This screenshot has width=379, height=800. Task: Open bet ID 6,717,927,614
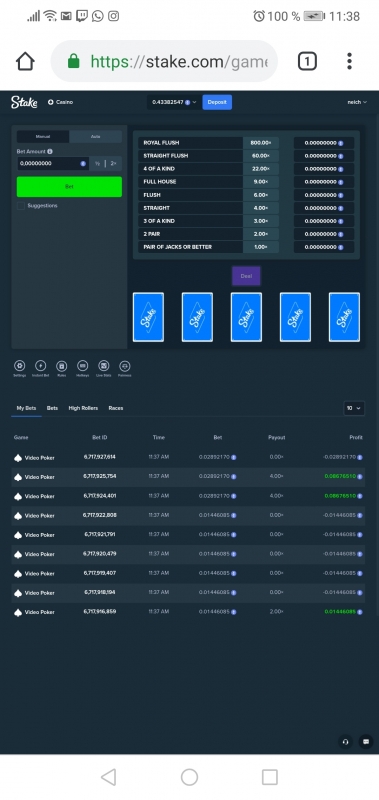pos(99,457)
